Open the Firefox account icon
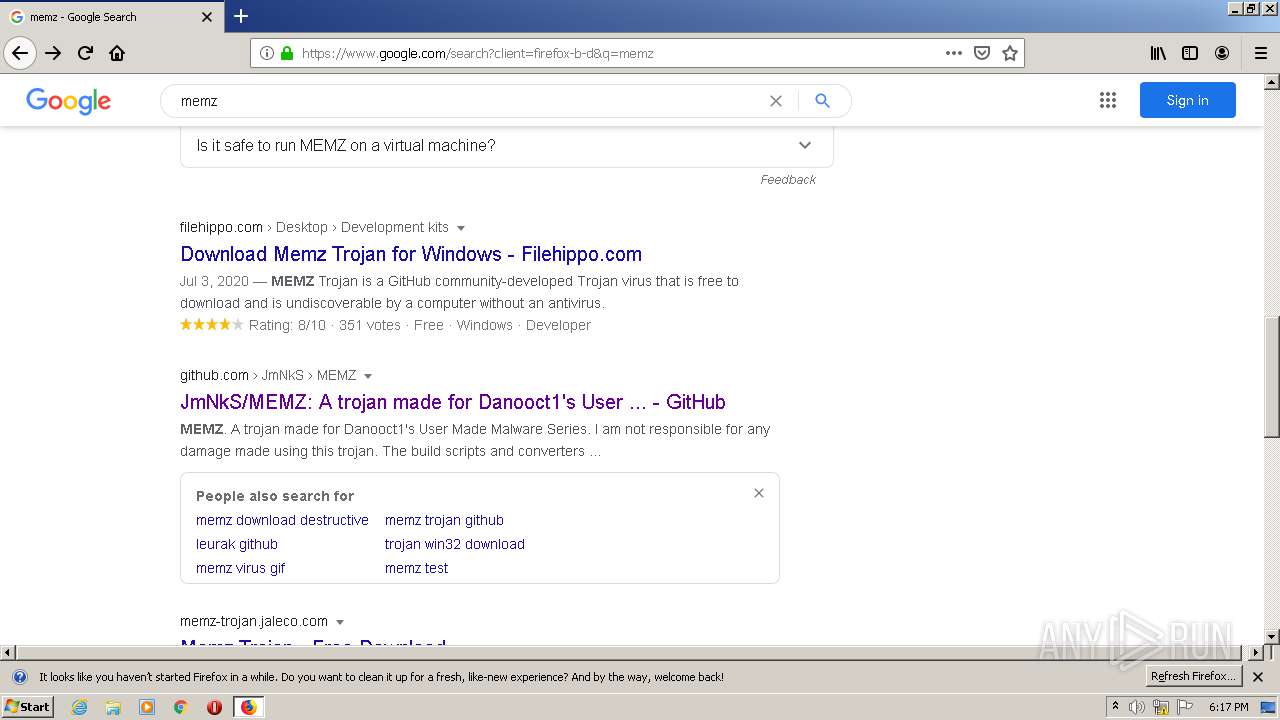This screenshot has width=1280, height=720. click(x=1222, y=53)
